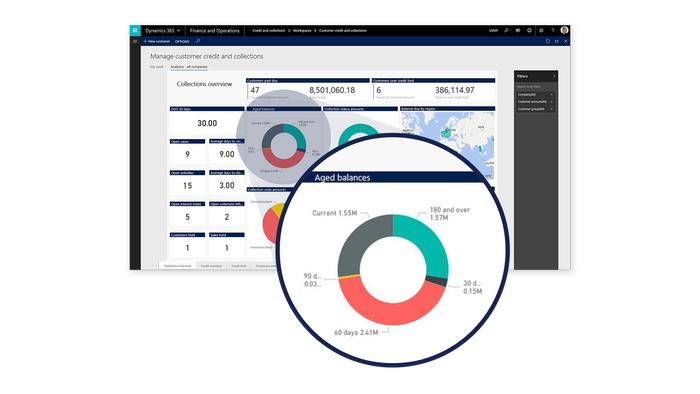Remove the Customer group(All) filter
Image resolution: width=700 pixels, height=394 pixels.
[x=551, y=109]
